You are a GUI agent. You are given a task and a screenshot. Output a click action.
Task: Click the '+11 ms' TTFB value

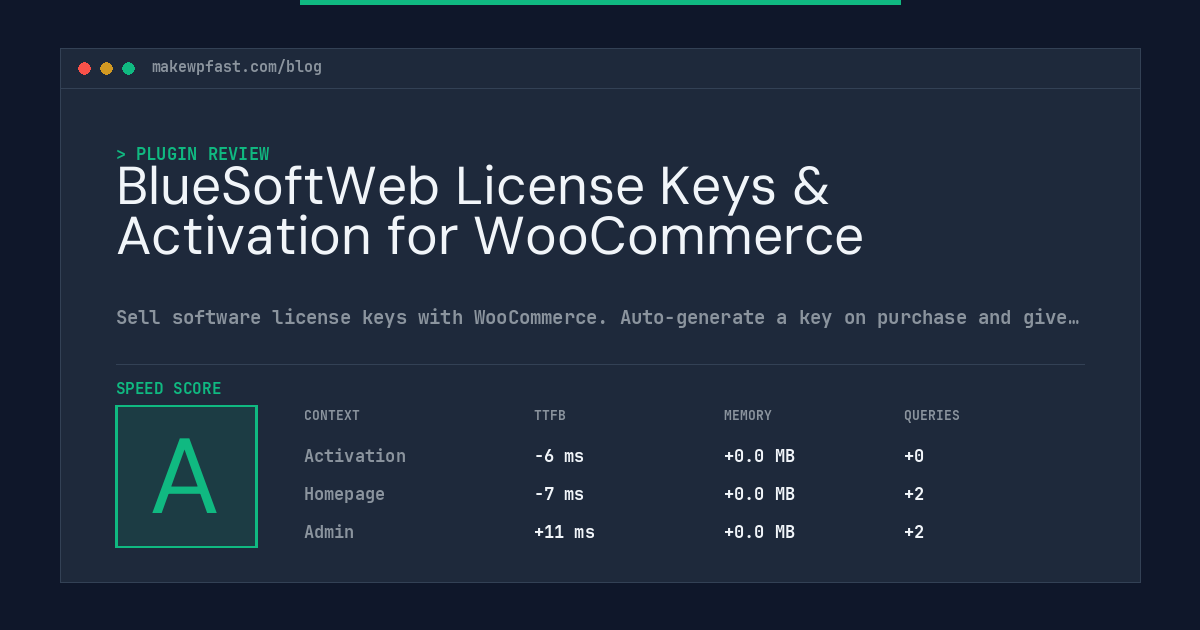(x=564, y=532)
